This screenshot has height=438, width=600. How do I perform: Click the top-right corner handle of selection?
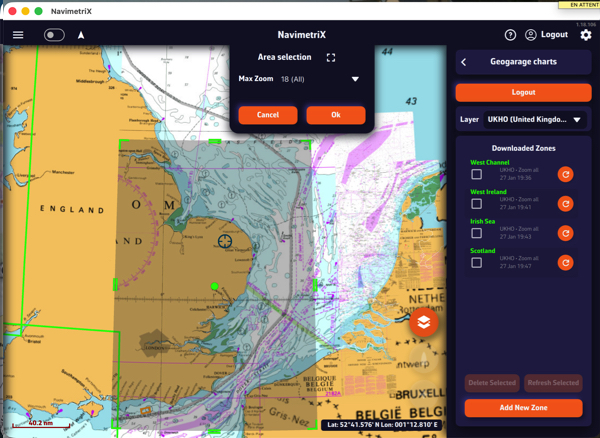[x=307, y=143]
